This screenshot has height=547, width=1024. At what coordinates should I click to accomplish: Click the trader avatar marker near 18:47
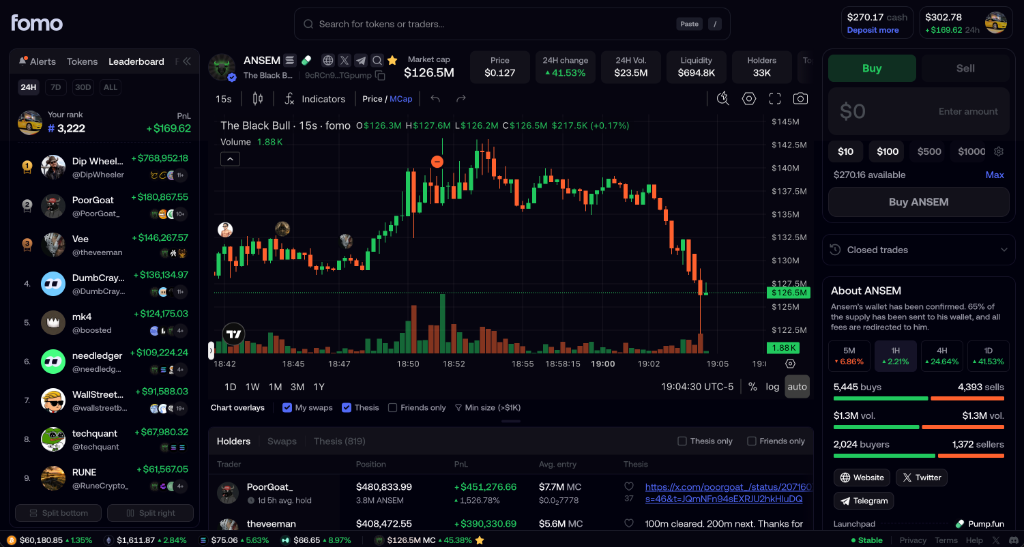tap(345, 241)
